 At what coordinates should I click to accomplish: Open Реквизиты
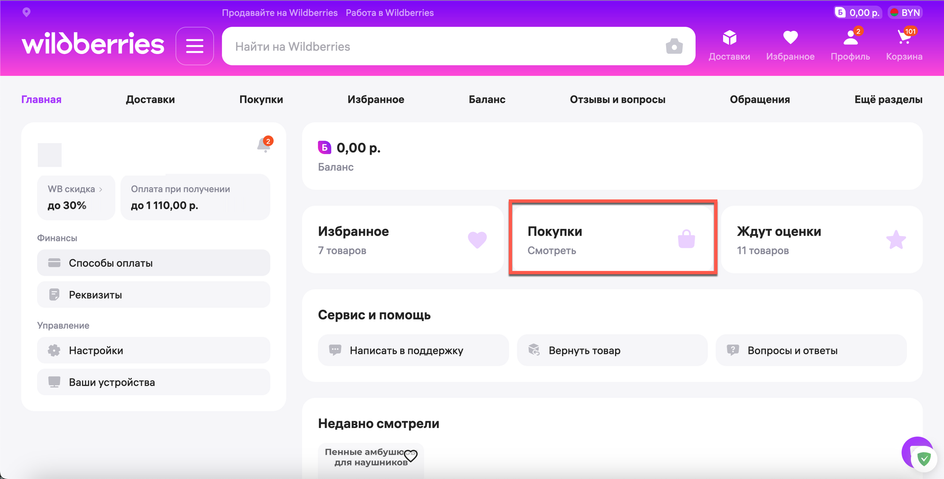point(154,295)
